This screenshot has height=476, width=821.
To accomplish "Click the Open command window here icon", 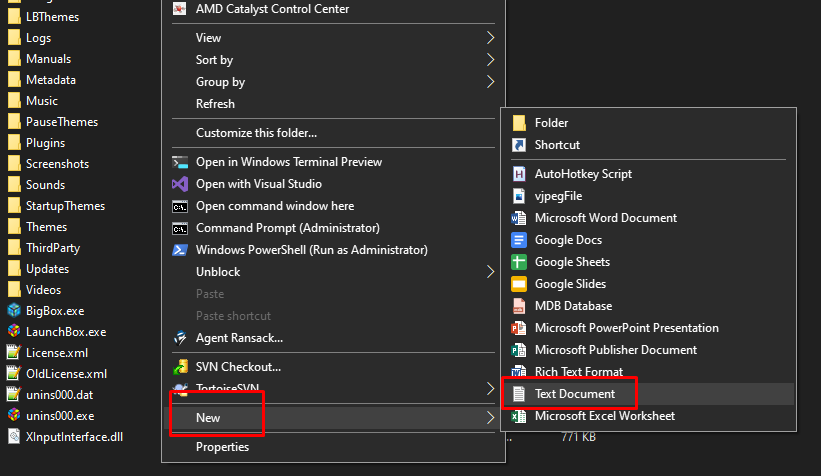I will (x=180, y=206).
